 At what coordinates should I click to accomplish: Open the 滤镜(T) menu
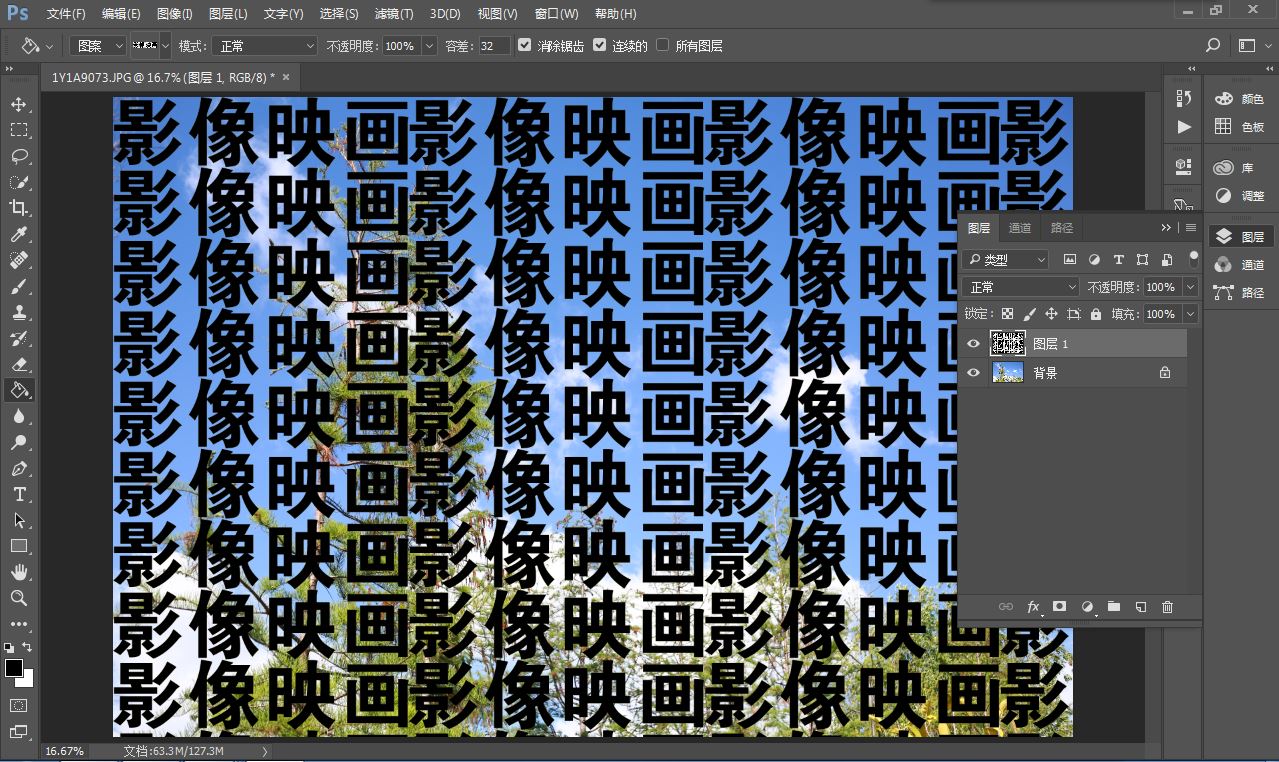394,14
